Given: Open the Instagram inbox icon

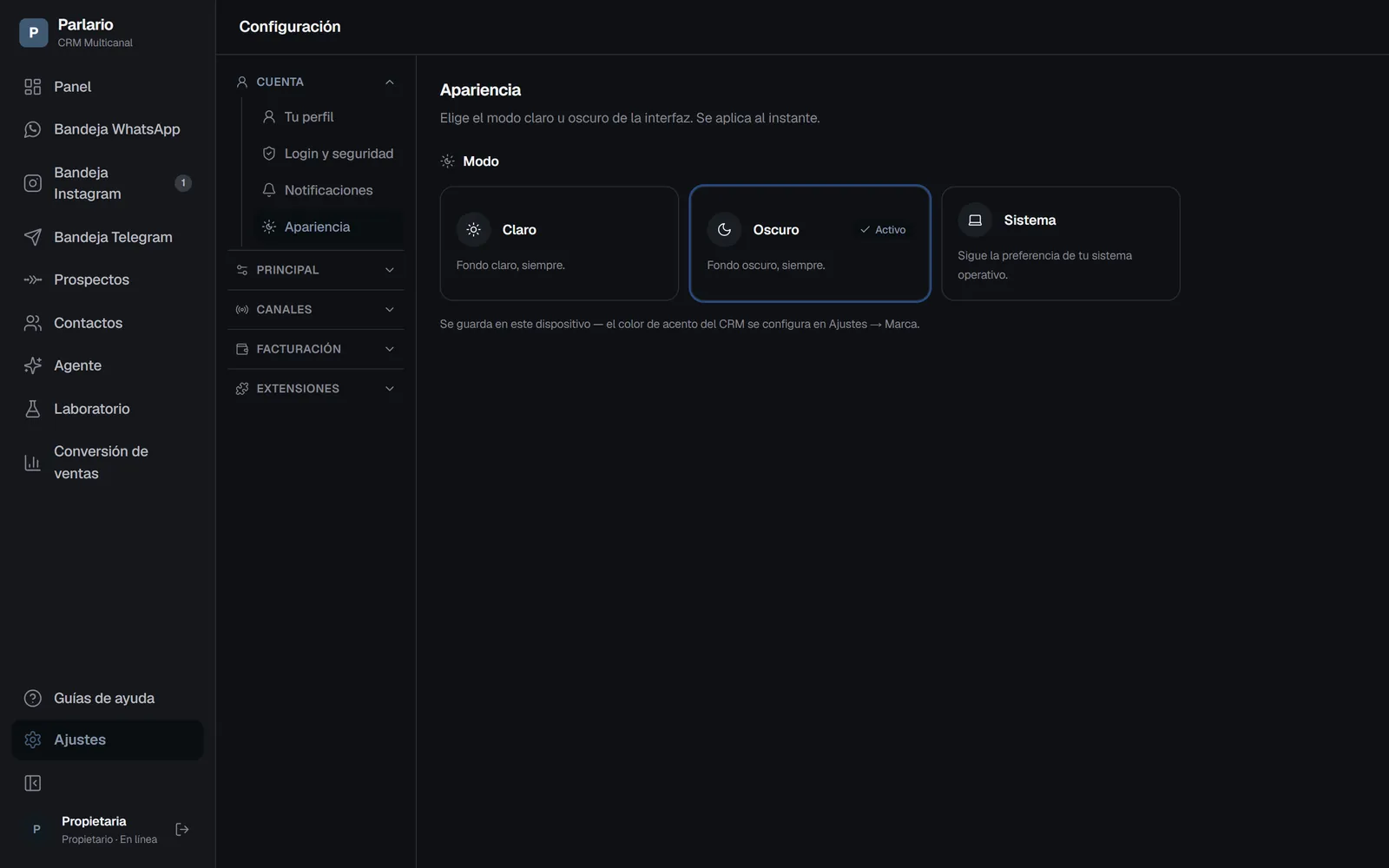Looking at the screenshot, I should click(x=33, y=183).
